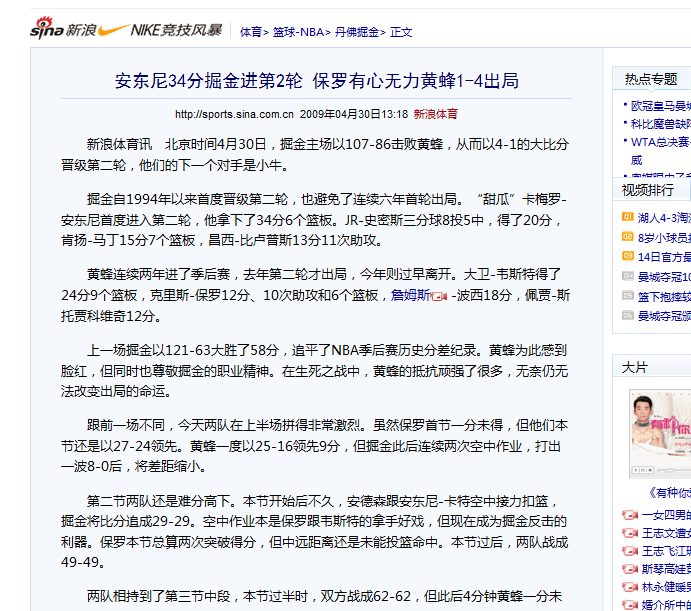Select the 热点专题 sidebar tab
Screen dimensions: 691x611
click(651, 79)
